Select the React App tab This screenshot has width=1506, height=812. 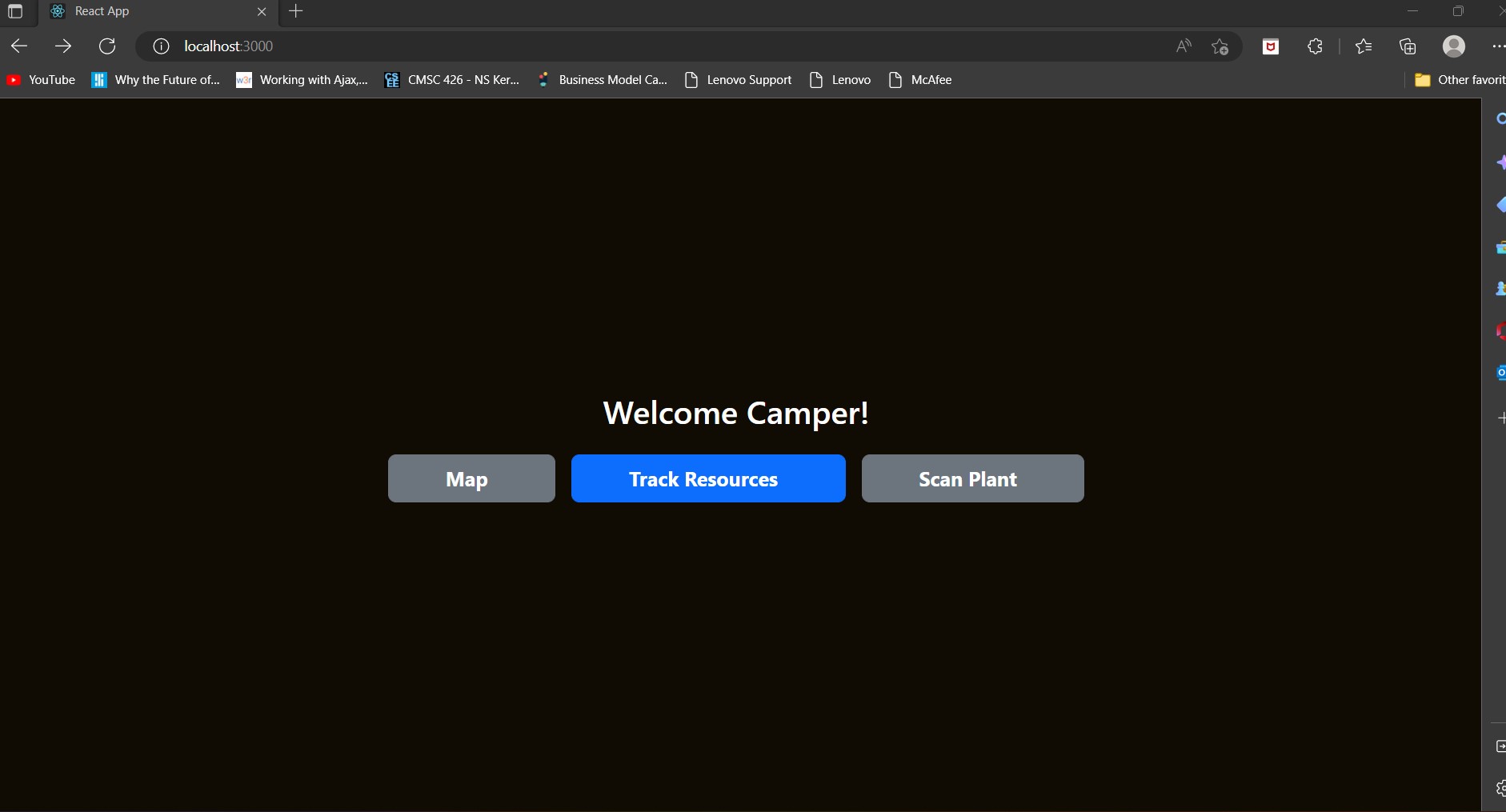point(120,11)
